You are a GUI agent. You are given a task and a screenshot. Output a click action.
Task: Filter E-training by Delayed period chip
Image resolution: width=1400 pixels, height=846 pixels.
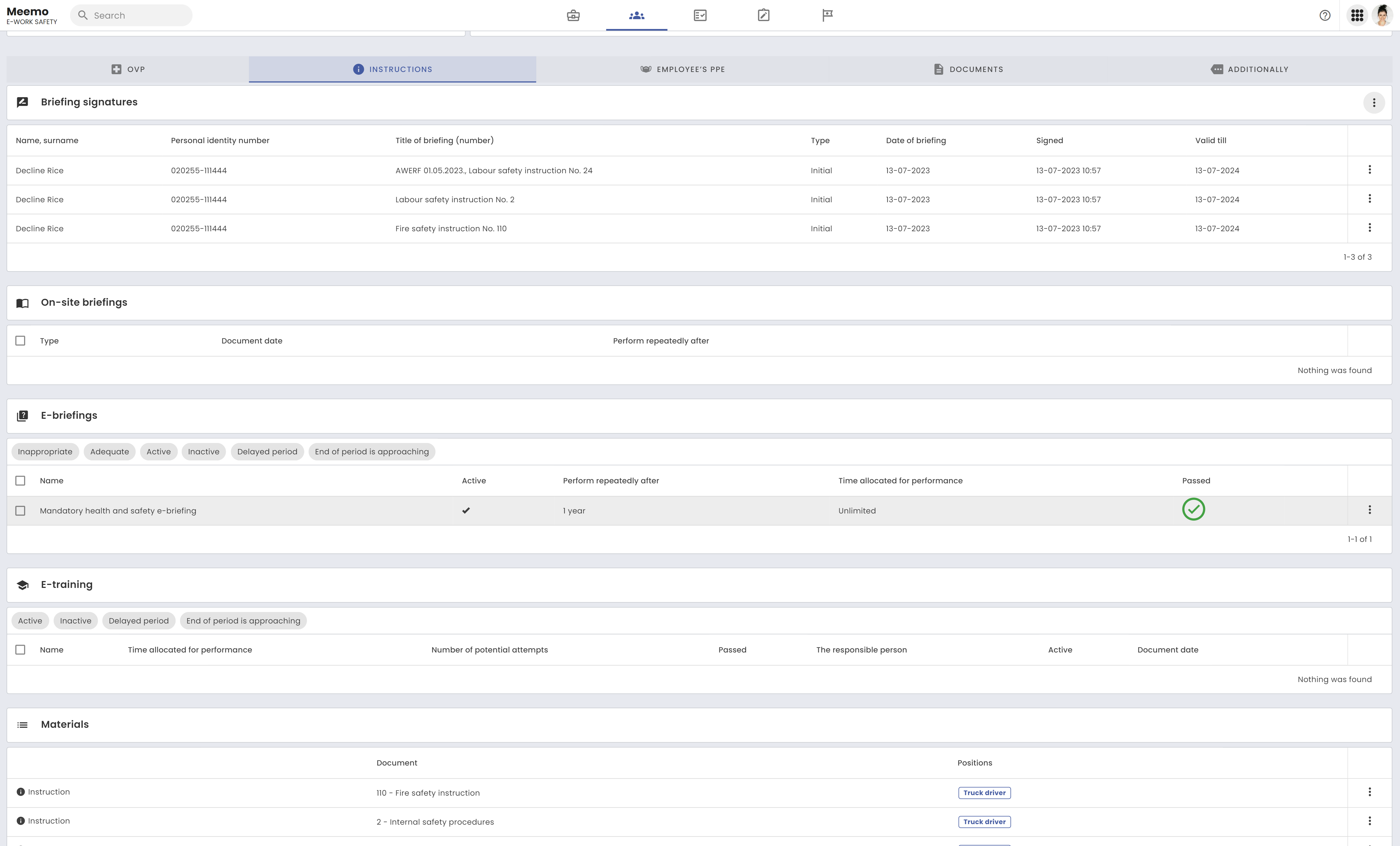click(x=139, y=620)
